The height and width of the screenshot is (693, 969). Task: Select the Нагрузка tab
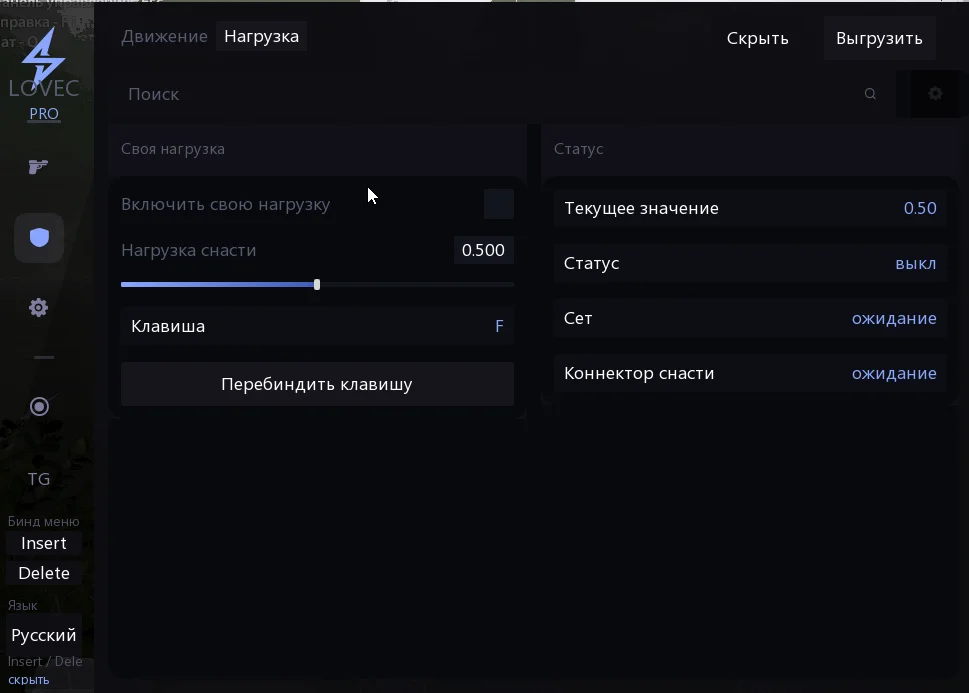(261, 36)
